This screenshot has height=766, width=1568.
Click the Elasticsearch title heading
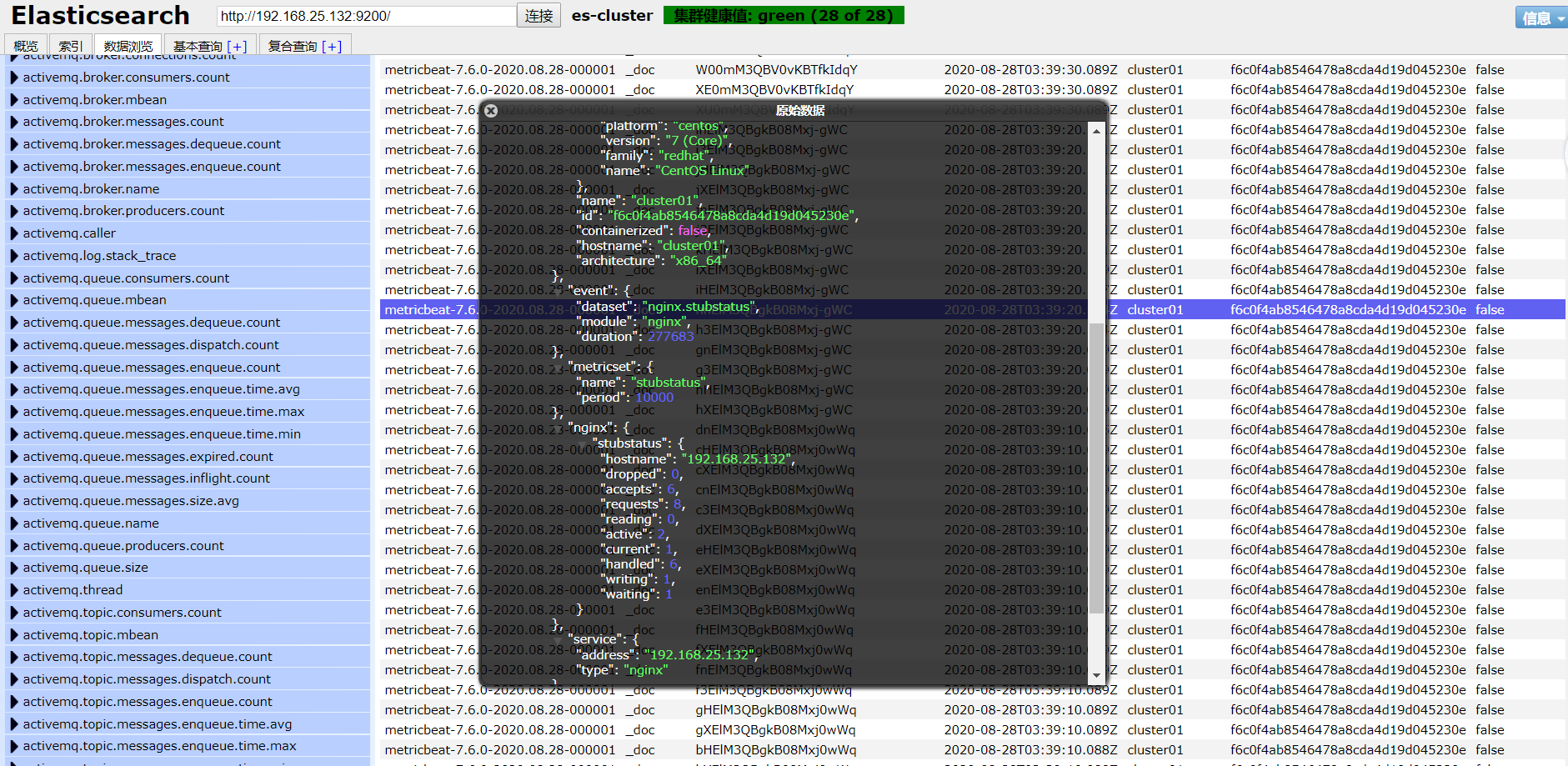pos(100,15)
